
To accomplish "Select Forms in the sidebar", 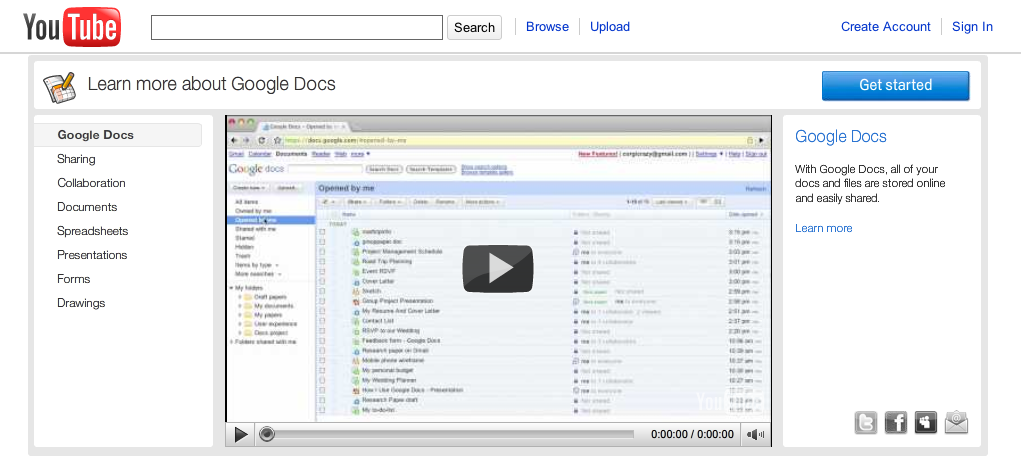I will coord(74,279).
